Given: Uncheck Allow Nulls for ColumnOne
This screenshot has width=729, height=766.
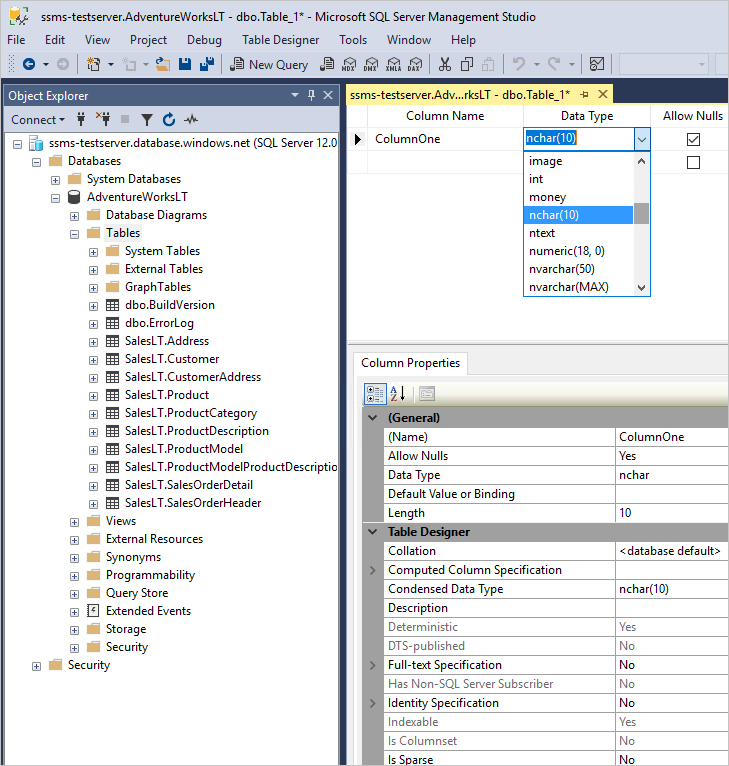Looking at the screenshot, I should pyautogui.click(x=693, y=139).
